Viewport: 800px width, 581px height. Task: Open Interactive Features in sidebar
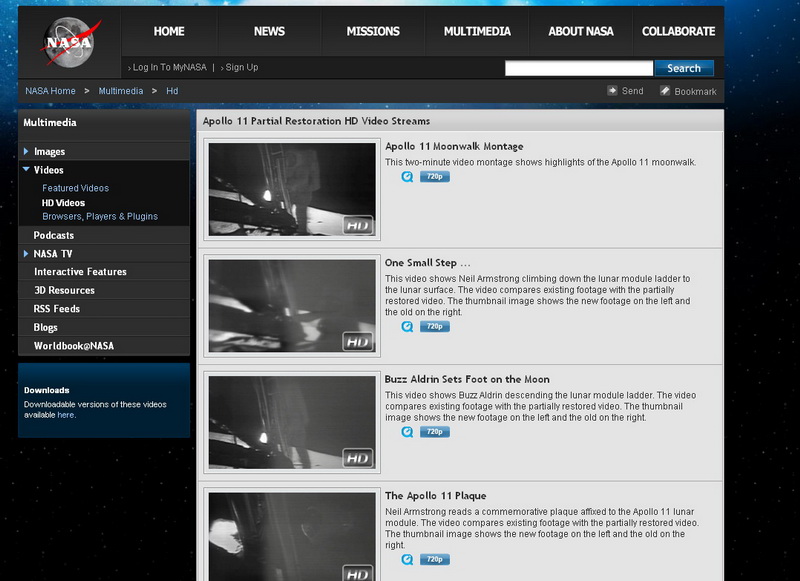point(80,271)
